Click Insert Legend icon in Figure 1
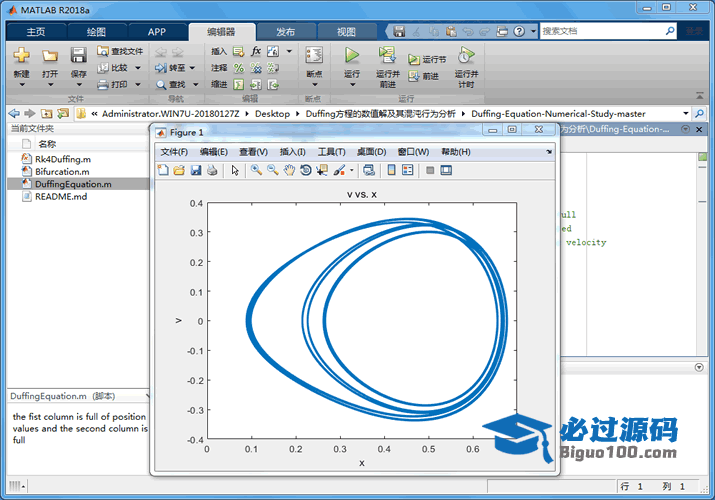 [x=408, y=170]
